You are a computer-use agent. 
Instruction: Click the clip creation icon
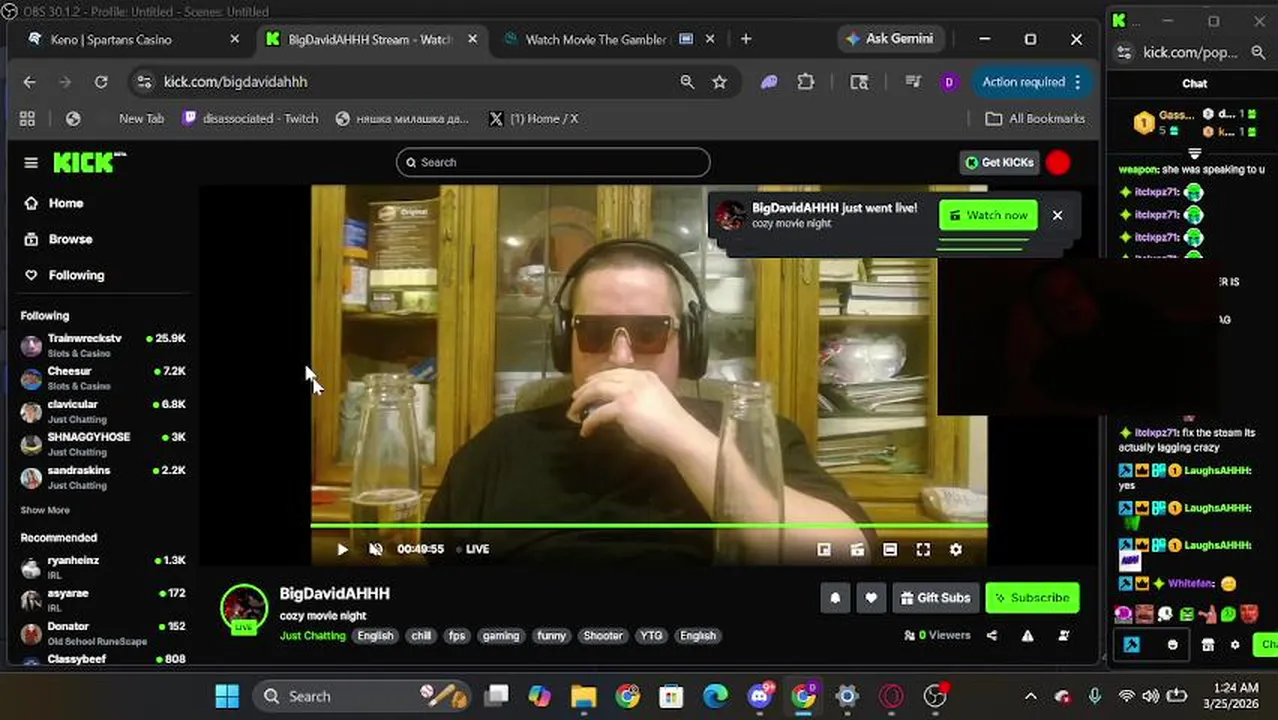coord(857,549)
